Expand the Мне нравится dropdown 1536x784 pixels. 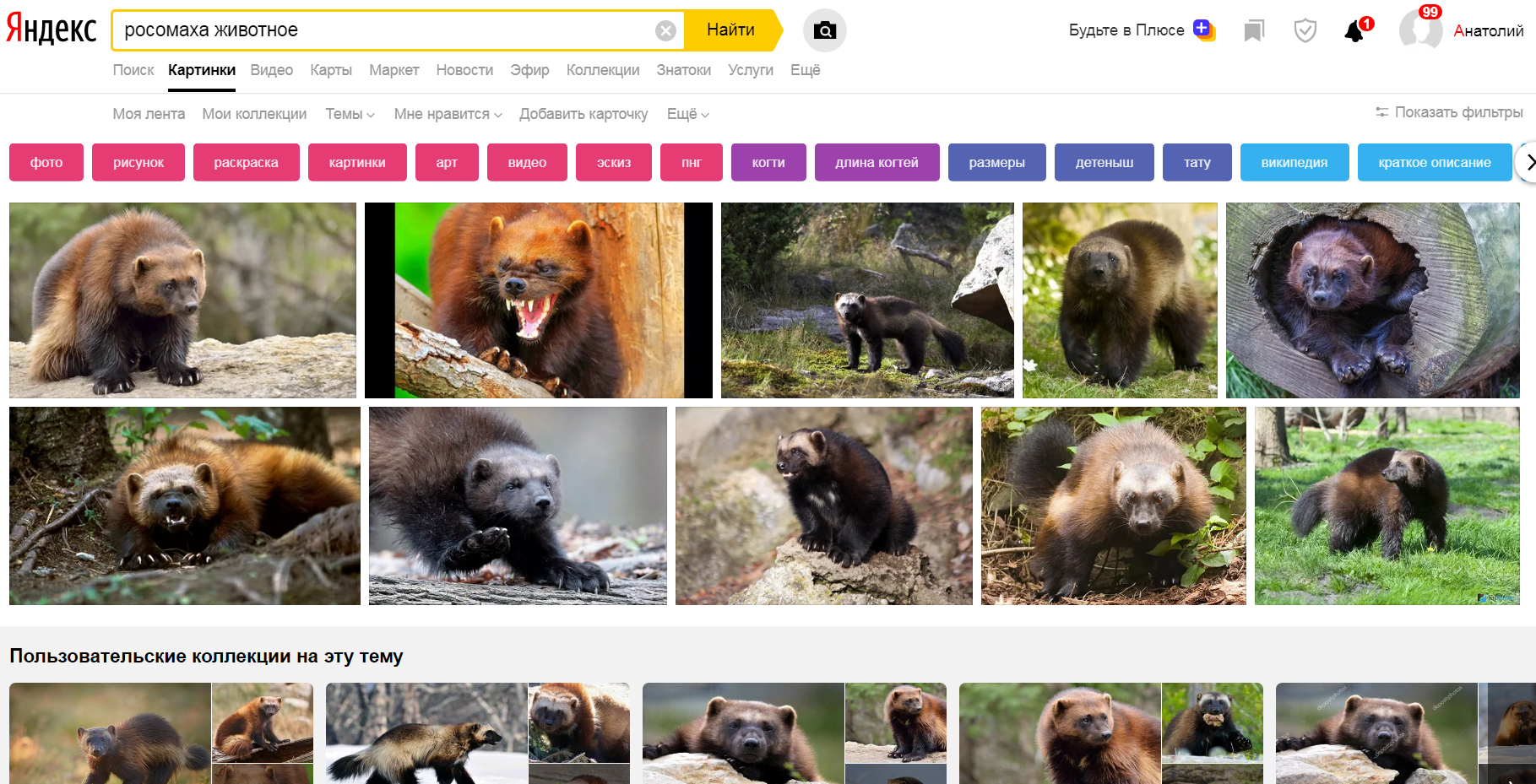[448, 114]
